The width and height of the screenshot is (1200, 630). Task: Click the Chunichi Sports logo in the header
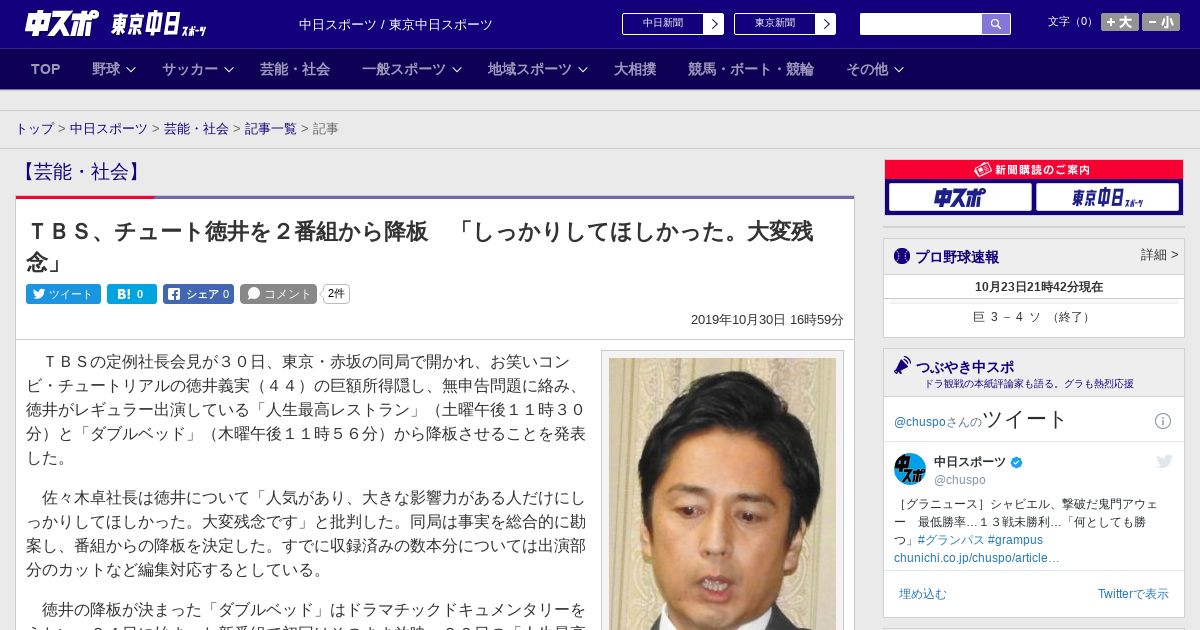pos(62,23)
